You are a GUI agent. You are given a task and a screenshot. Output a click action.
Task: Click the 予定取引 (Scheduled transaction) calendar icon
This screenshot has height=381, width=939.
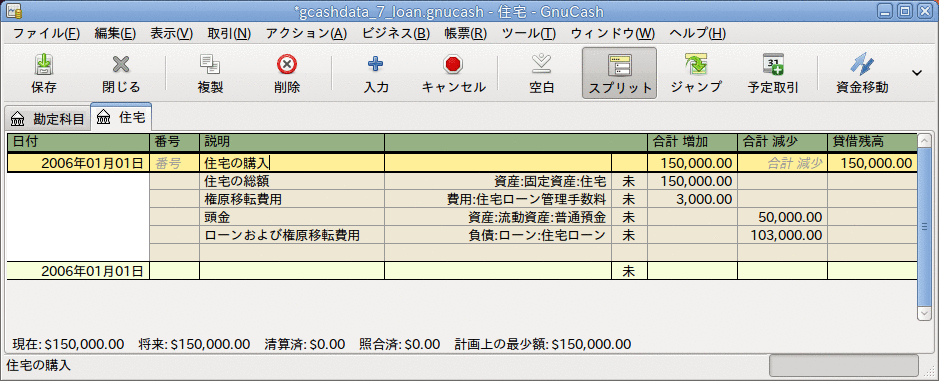click(x=773, y=64)
